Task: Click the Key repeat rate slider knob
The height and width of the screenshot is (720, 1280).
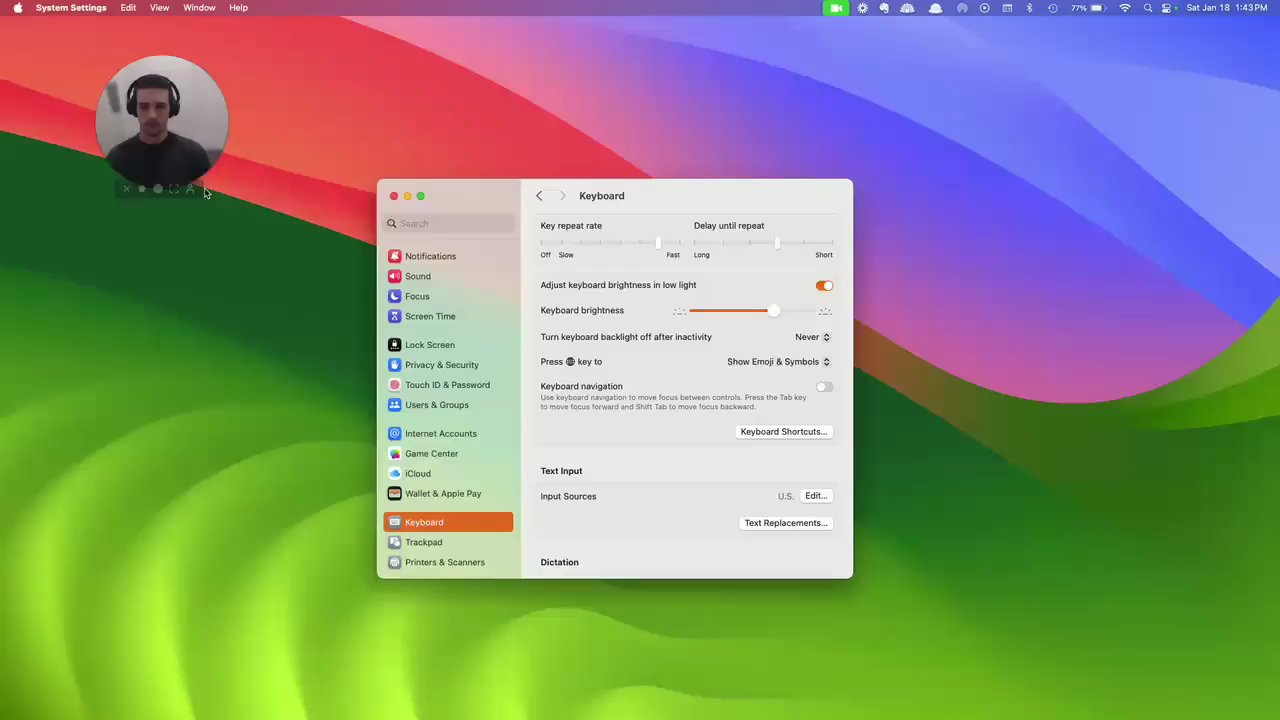Action: pos(658,243)
